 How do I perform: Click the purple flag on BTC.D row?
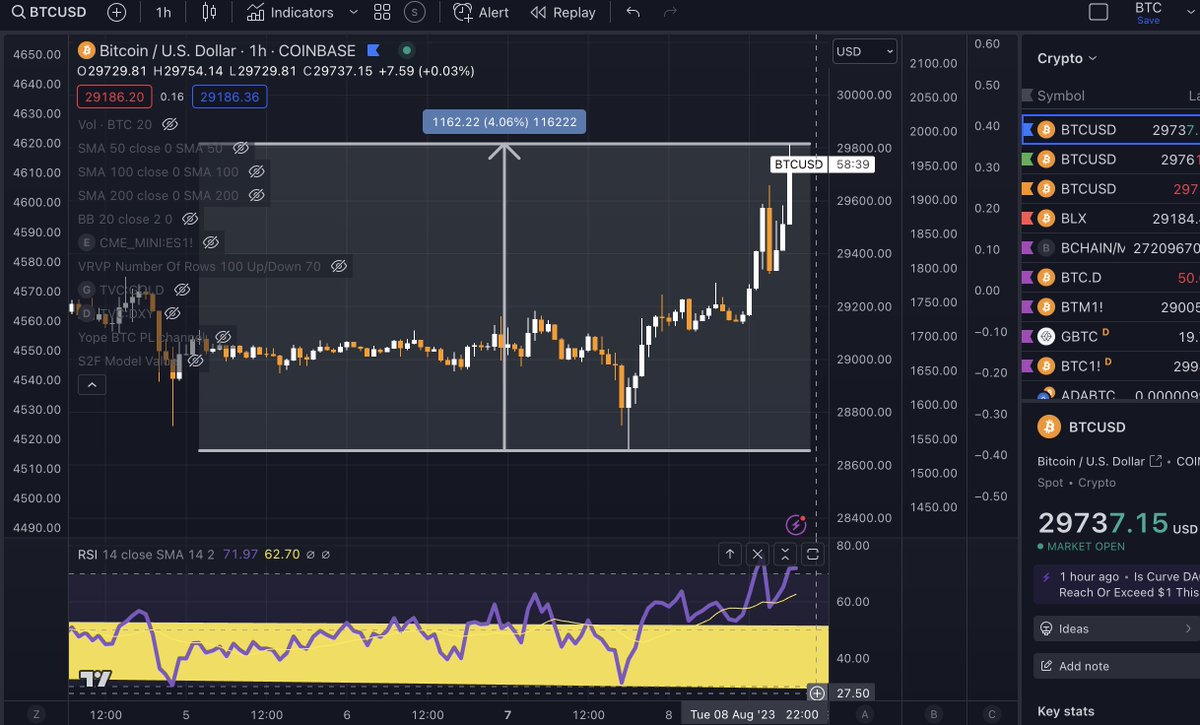(x=1026, y=277)
